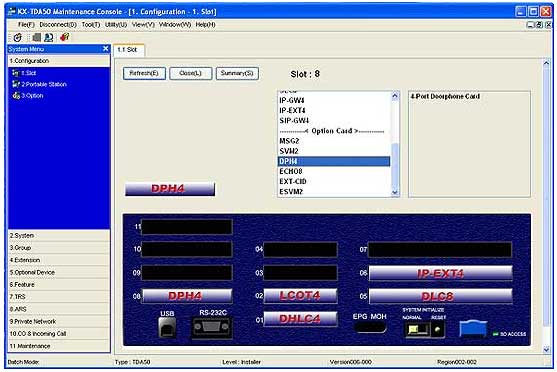Click the DPH4 card in slot 08
The width and height of the screenshot is (557, 372).
tap(187, 296)
